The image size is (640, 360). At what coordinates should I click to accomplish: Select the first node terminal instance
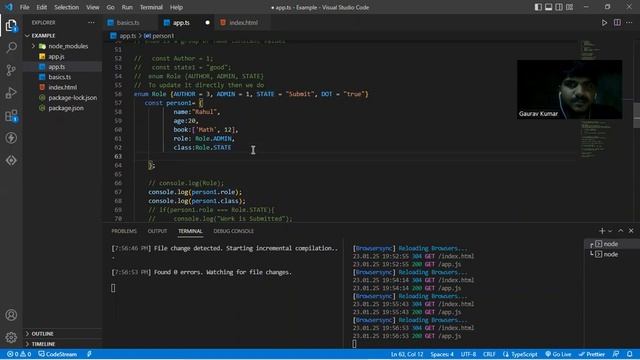[x=611, y=244]
